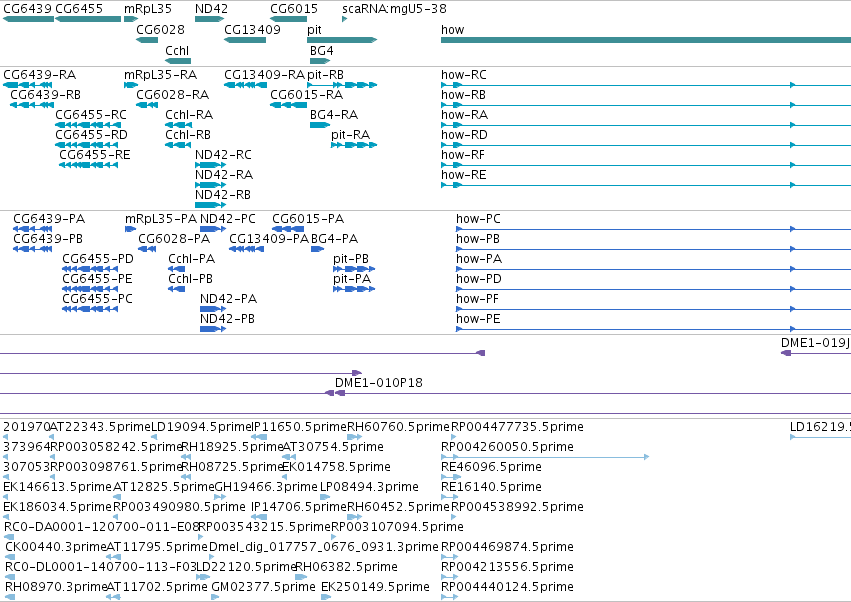The width and height of the screenshot is (851, 602).
Task: Click the LD19094.5prime EST label
Action: (201, 427)
